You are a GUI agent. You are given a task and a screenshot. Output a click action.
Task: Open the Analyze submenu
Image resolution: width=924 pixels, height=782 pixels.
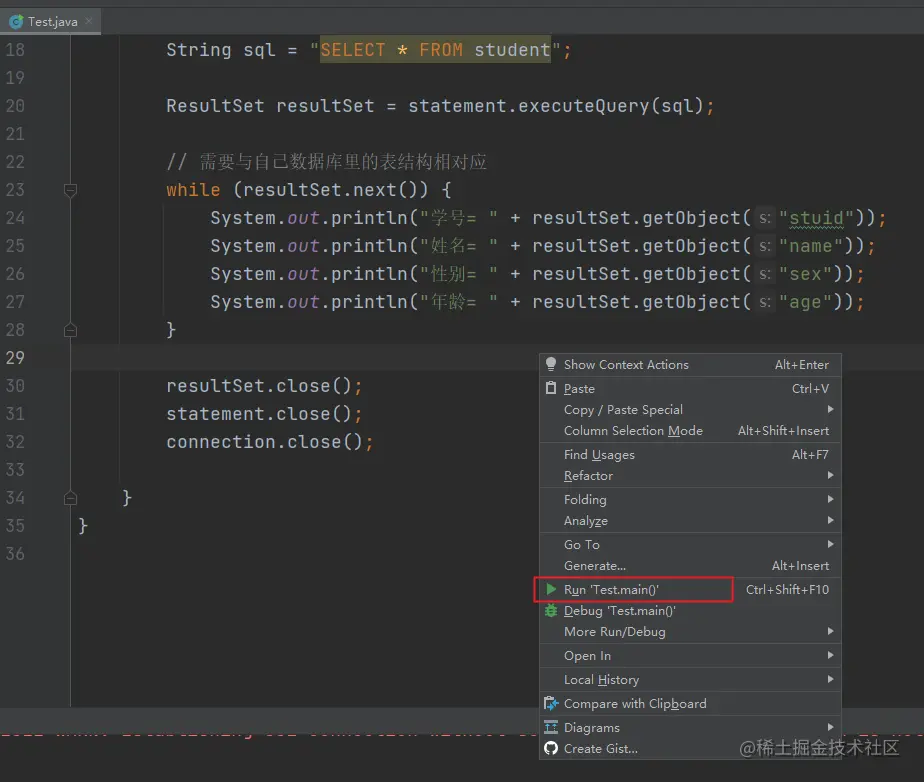690,521
